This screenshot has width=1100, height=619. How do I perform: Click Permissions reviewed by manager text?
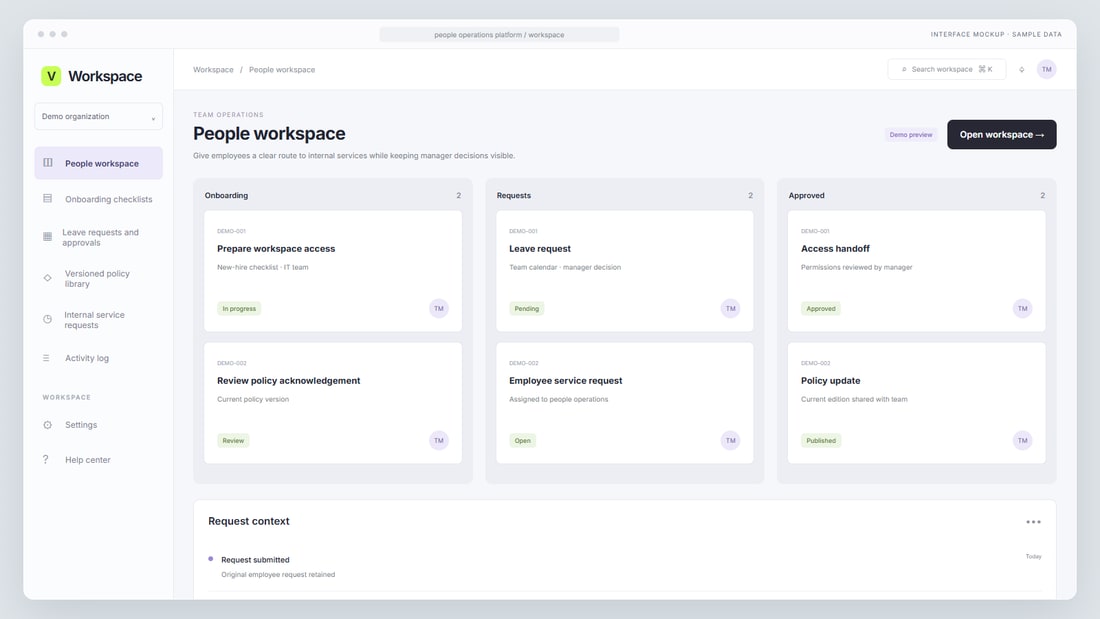coord(857,267)
